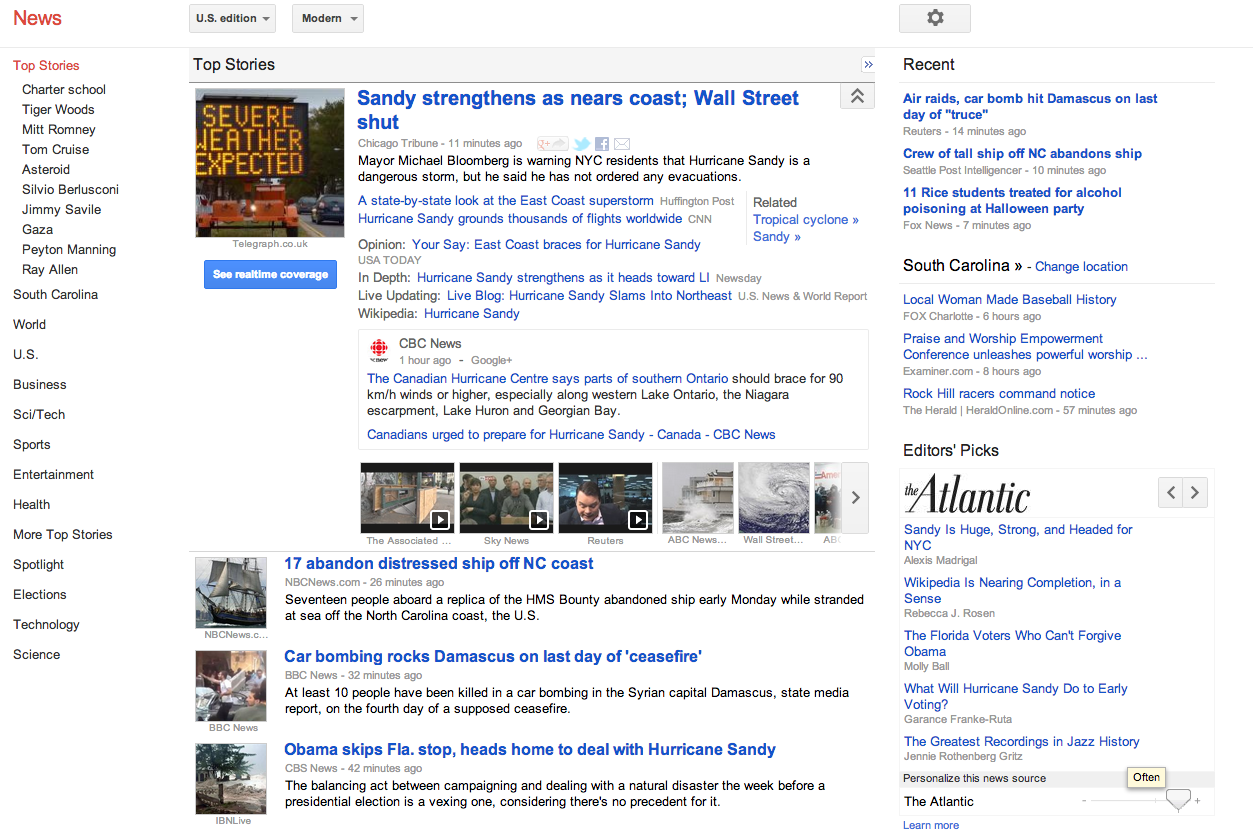Click The Atlantic frequency slider handle
The height and width of the screenshot is (832, 1253).
[x=1179, y=799]
